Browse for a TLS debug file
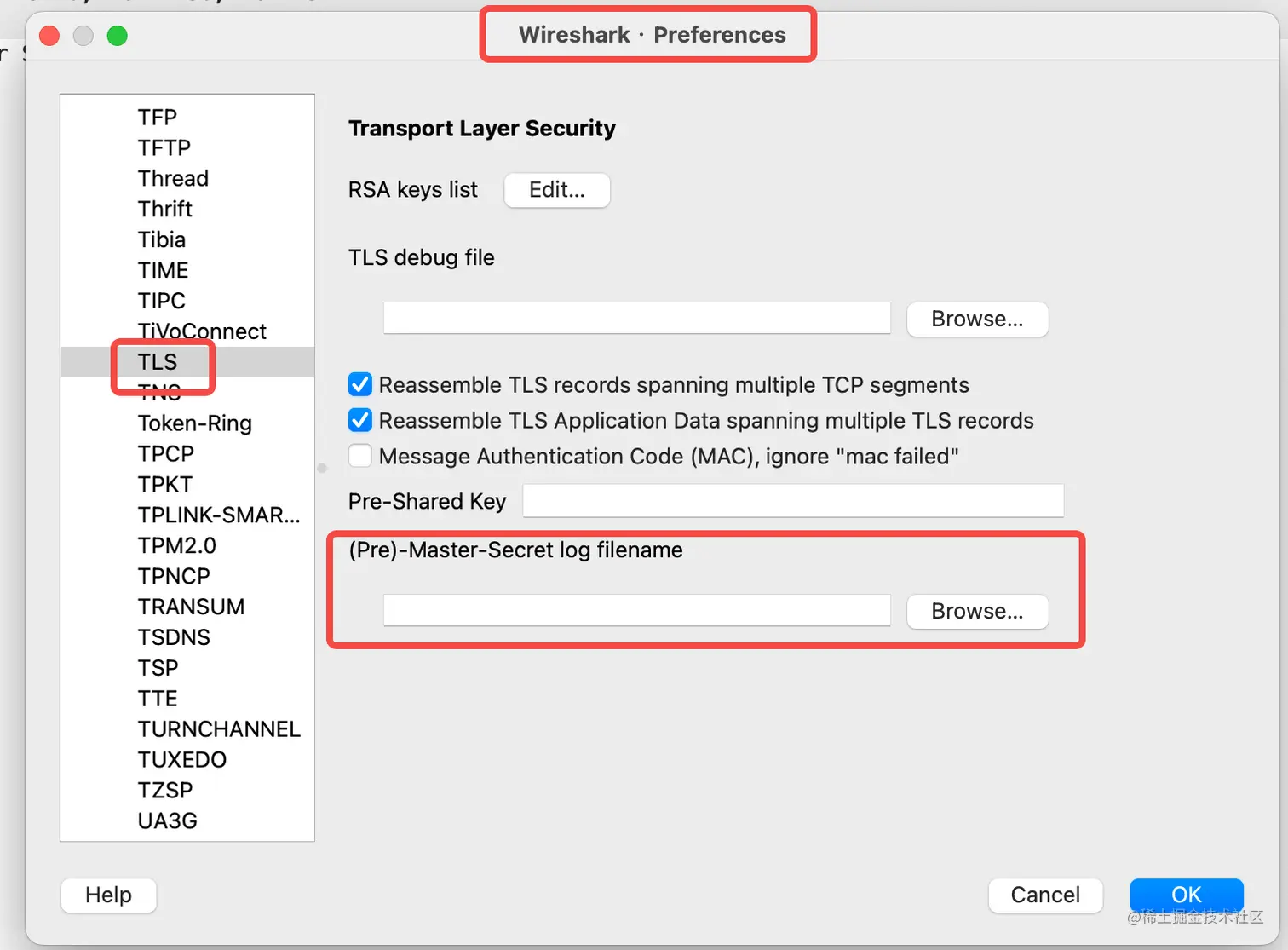1288x950 pixels. [977, 319]
